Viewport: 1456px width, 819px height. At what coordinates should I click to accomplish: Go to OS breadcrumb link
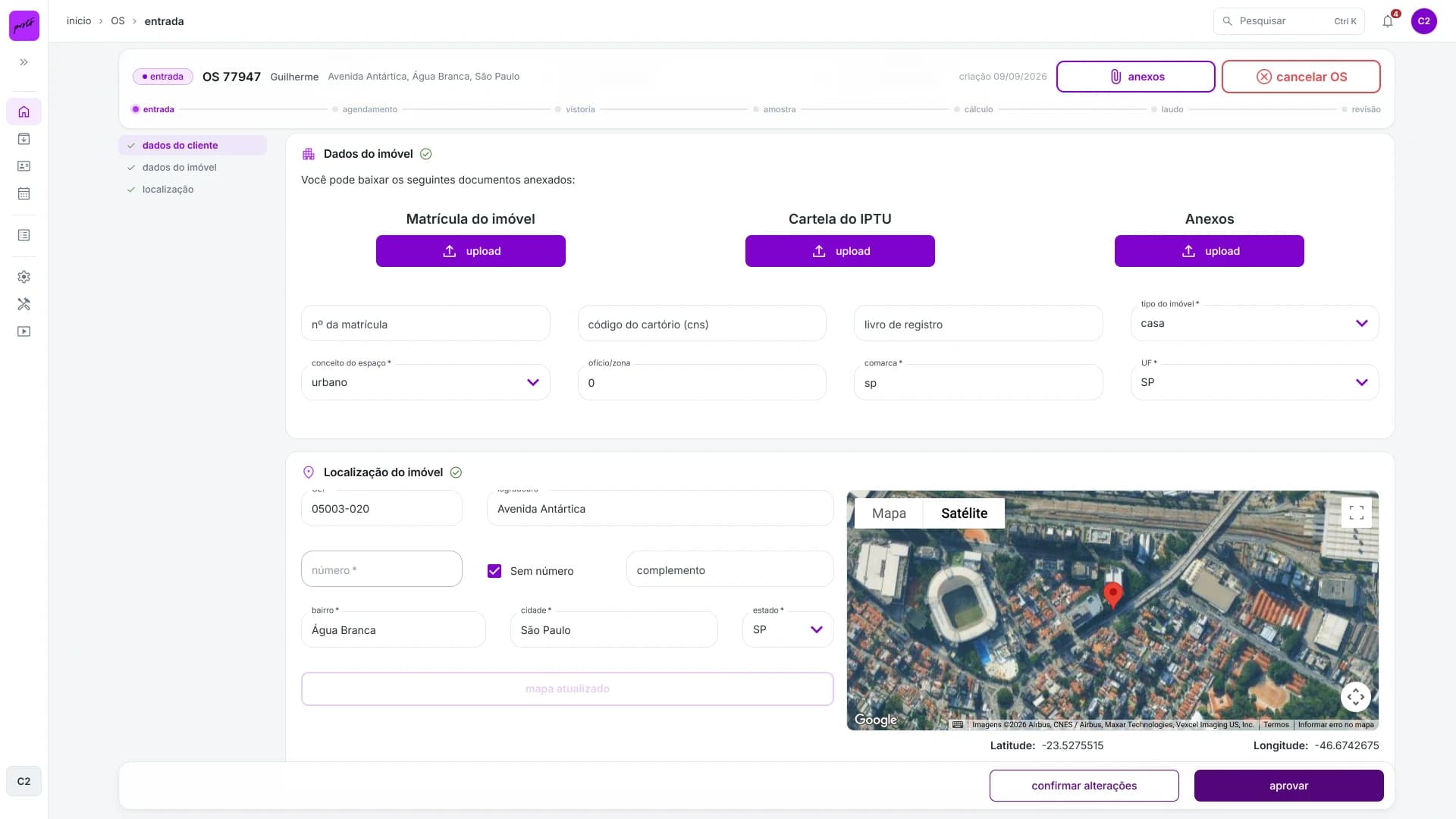coord(118,21)
